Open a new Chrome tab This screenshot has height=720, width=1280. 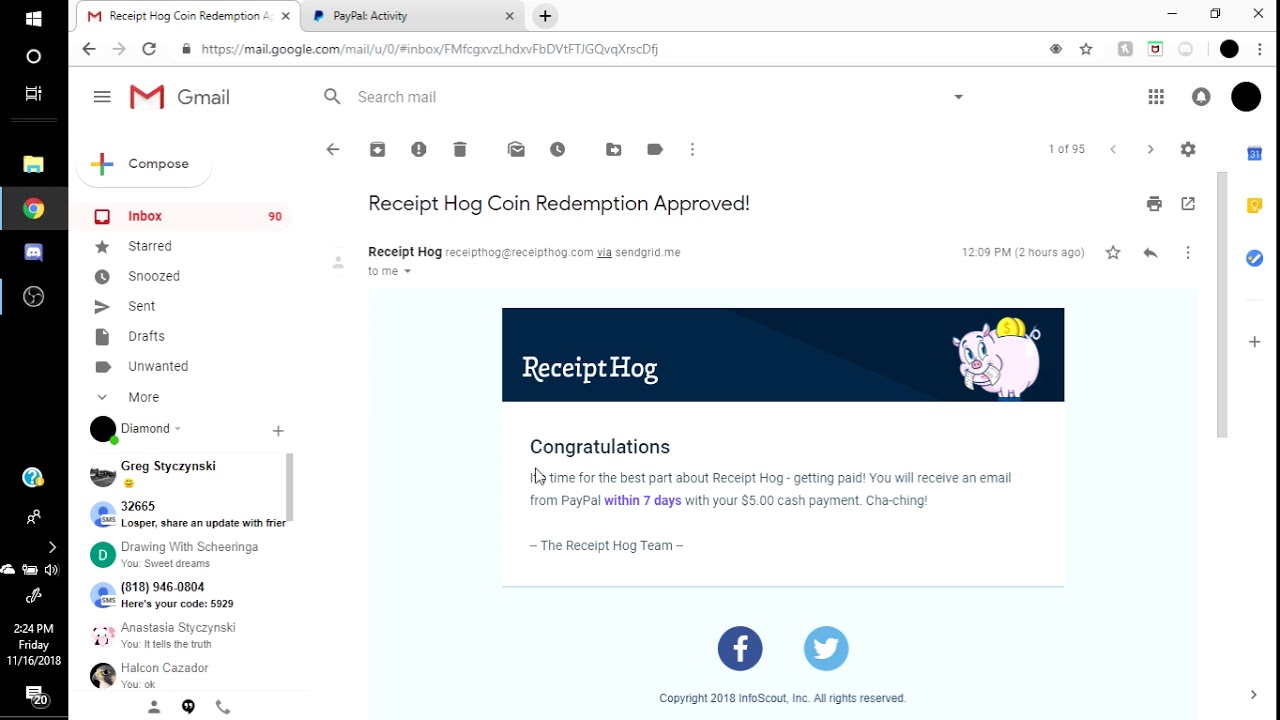[545, 16]
